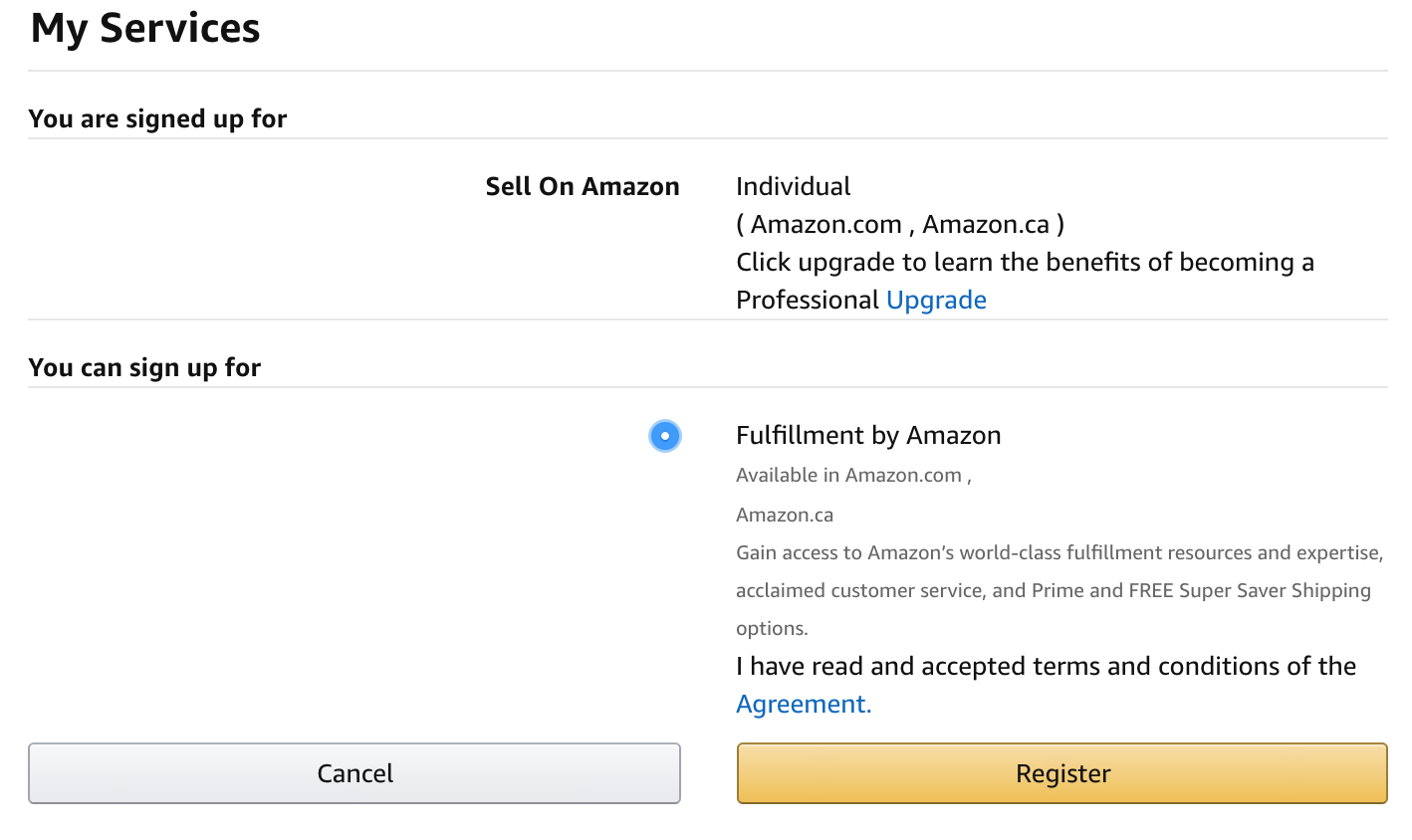The width and height of the screenshot is (1412, 840).
Task: Click the gray Amazon.ca availability line
Action: tap(785, 516)
